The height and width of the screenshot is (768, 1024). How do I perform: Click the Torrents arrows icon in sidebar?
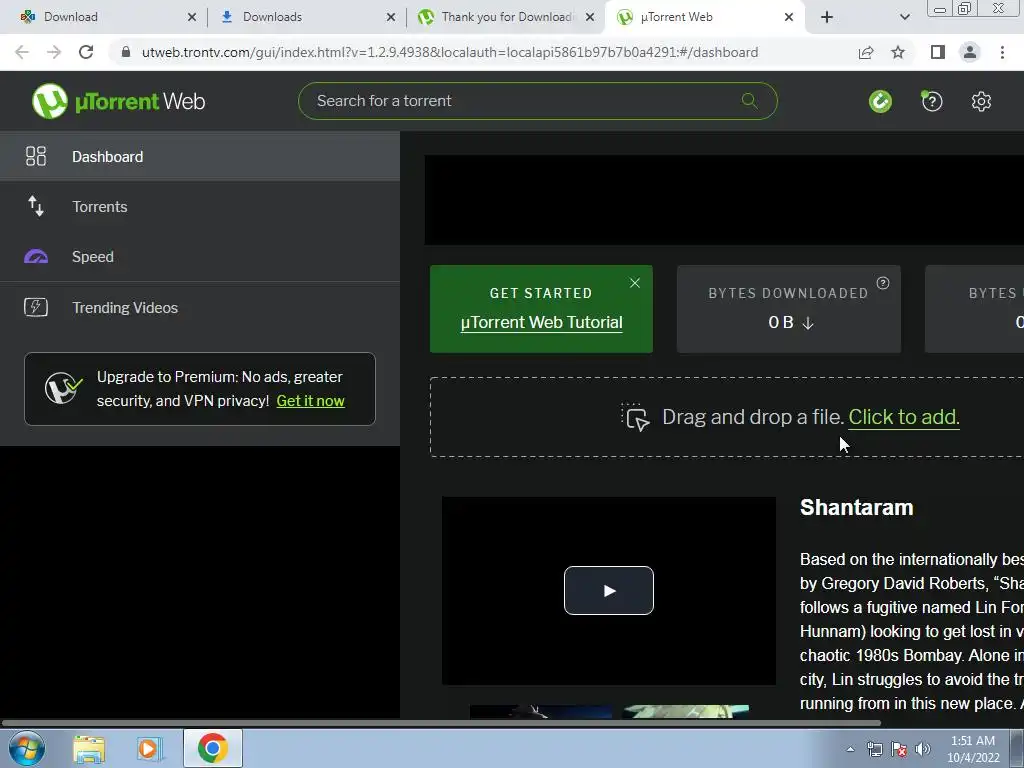36,206
